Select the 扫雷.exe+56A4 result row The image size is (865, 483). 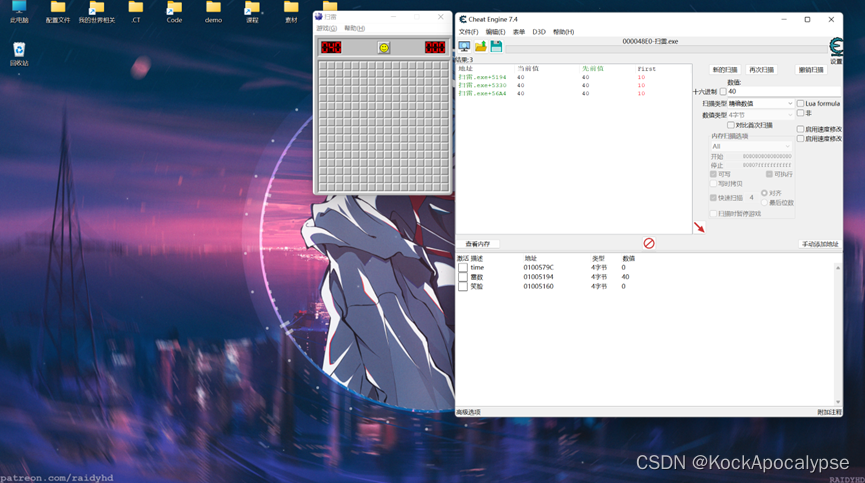pos(574,94)
